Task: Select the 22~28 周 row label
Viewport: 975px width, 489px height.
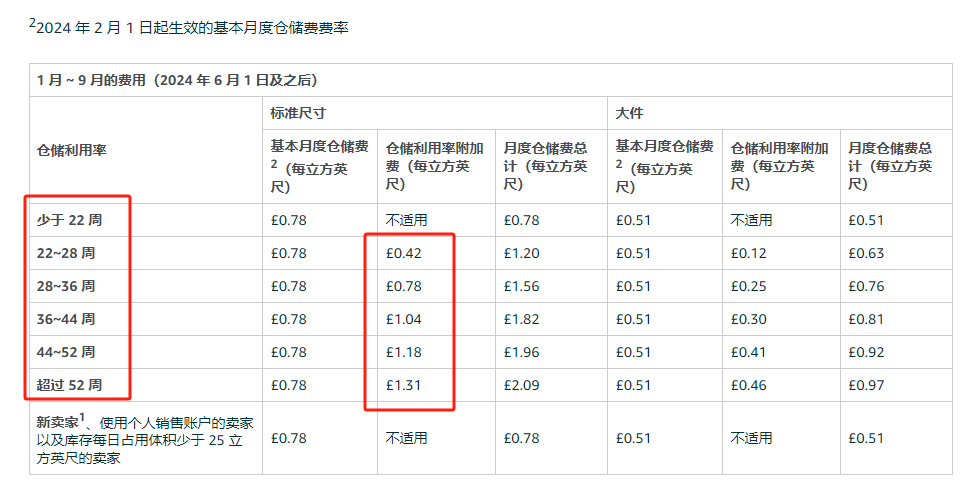Action: (67, 253)
